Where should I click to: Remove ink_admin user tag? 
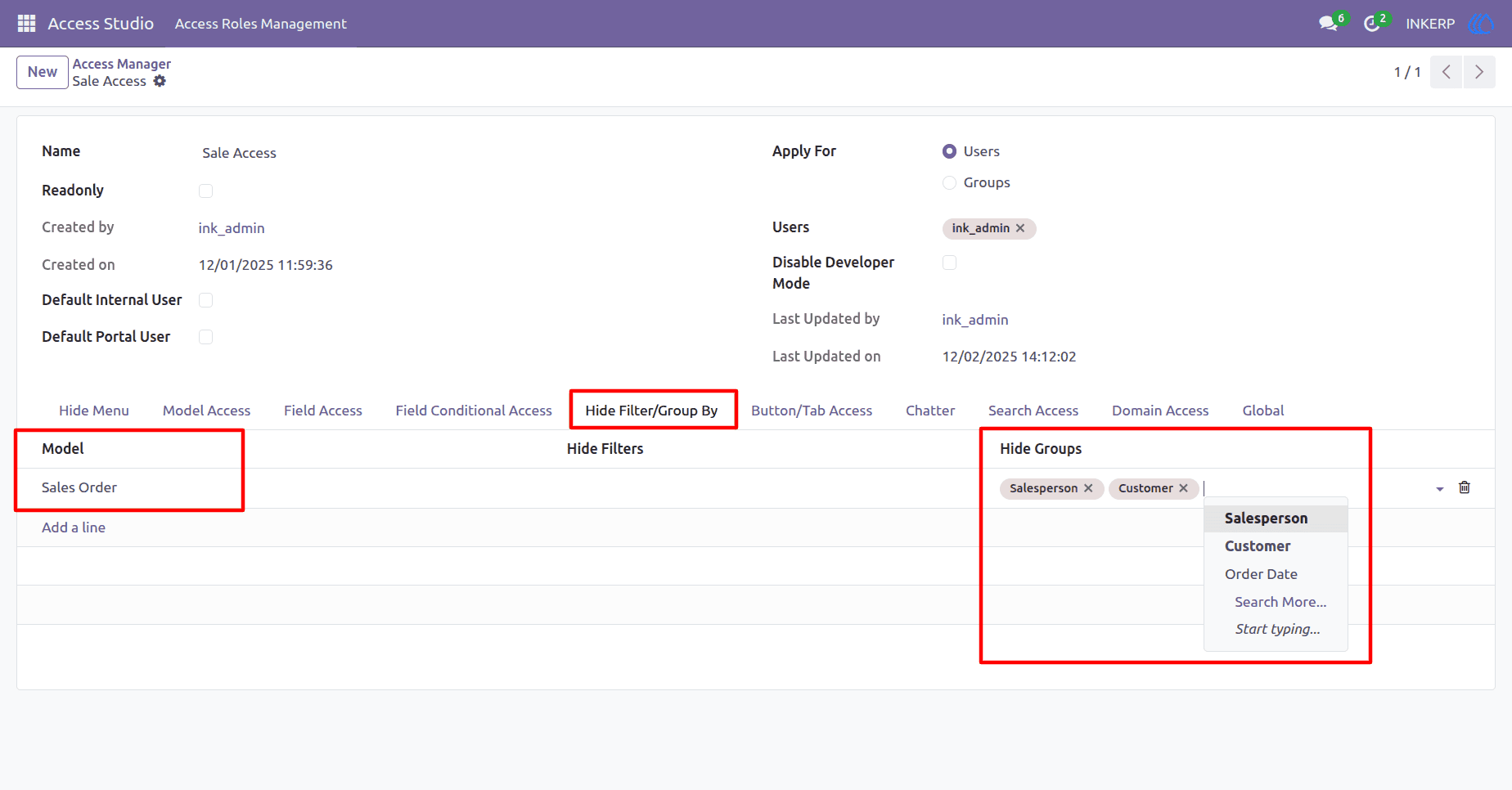click(1020, 228)
